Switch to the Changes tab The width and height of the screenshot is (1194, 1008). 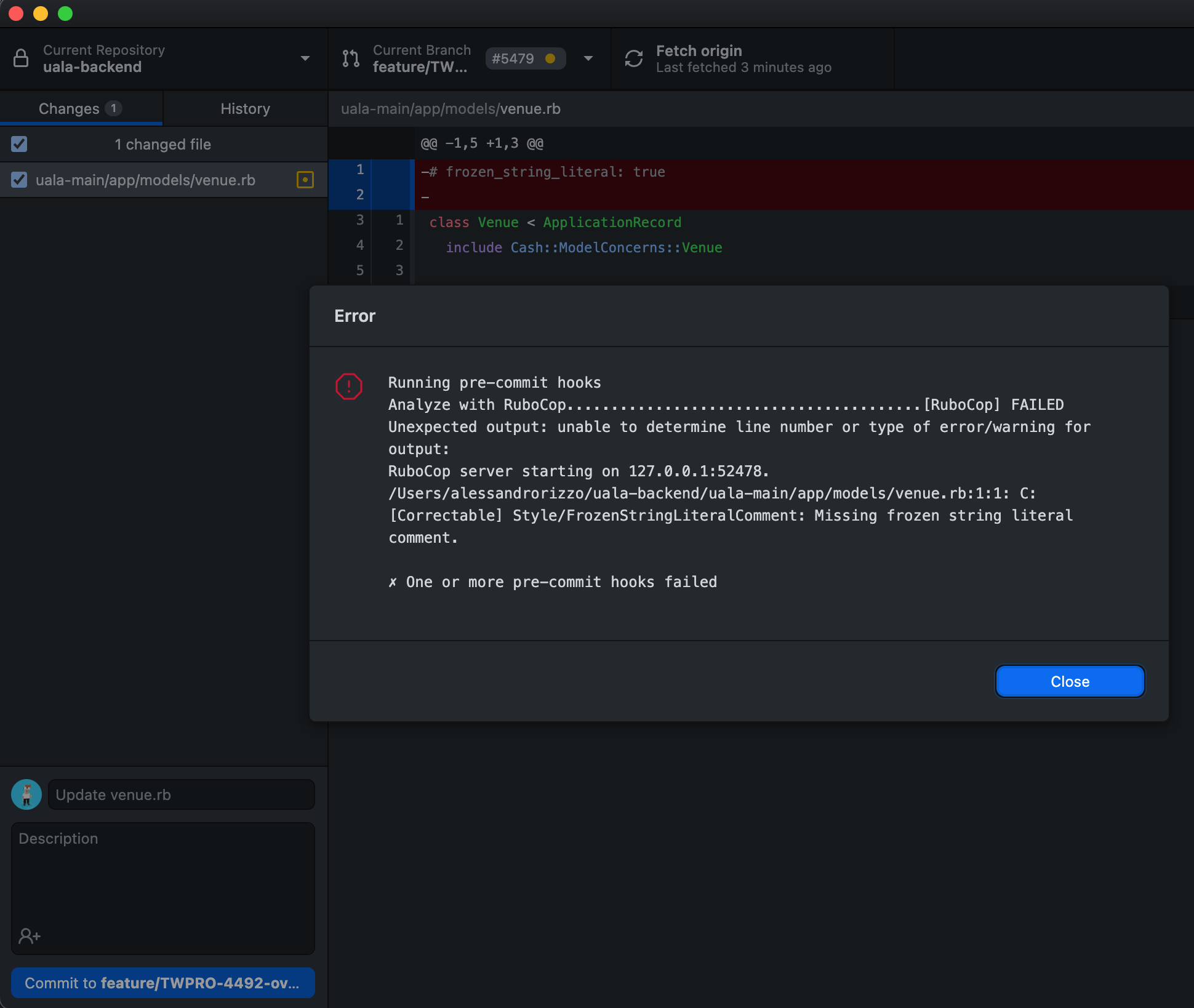81,108
